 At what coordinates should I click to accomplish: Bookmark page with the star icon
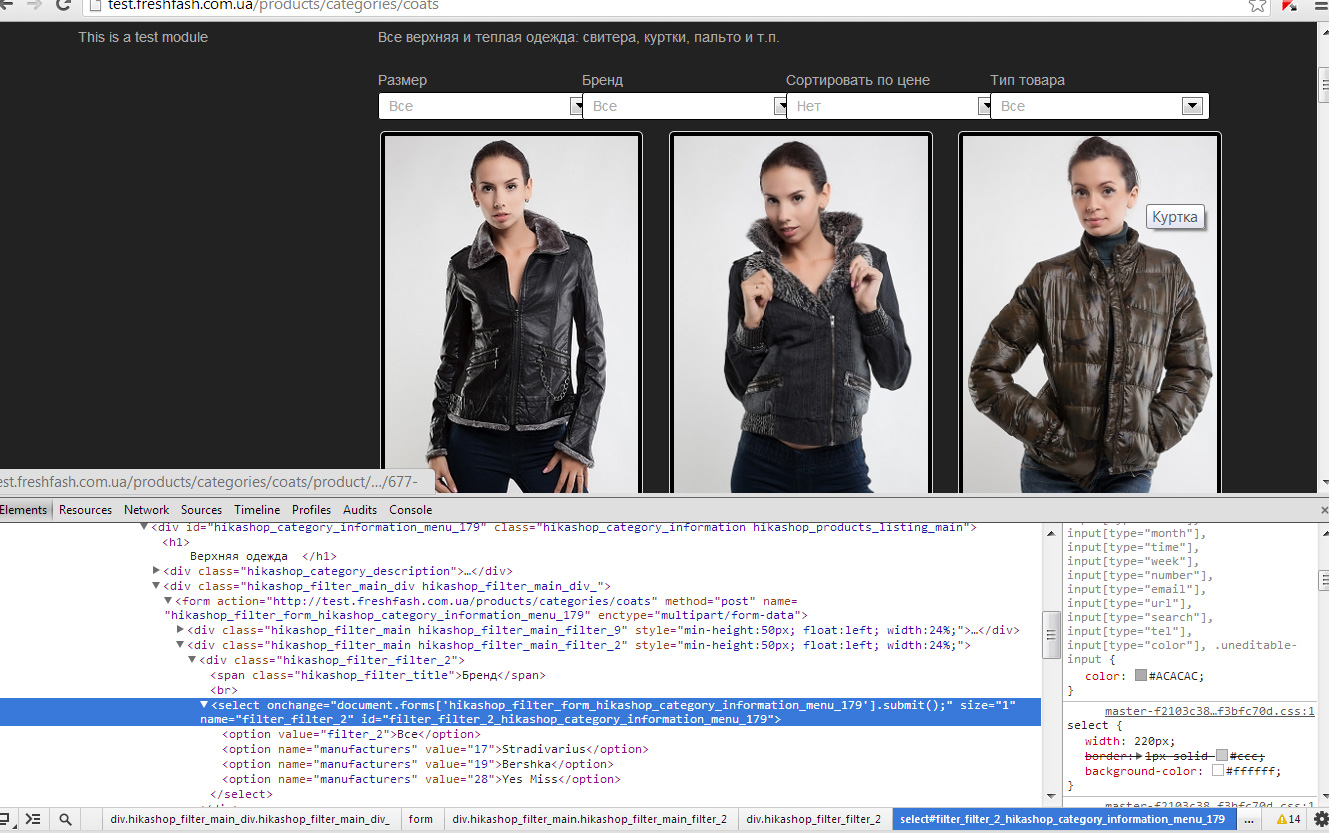coord(1258,5)
